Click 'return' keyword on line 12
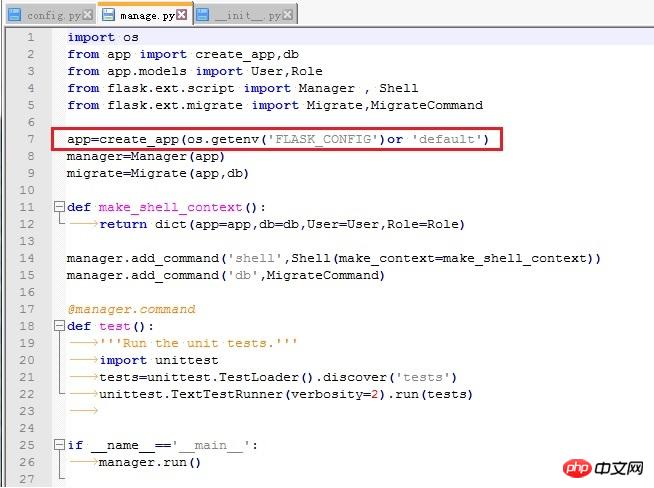This screenshot has width=654, height=488. (123, 224)
